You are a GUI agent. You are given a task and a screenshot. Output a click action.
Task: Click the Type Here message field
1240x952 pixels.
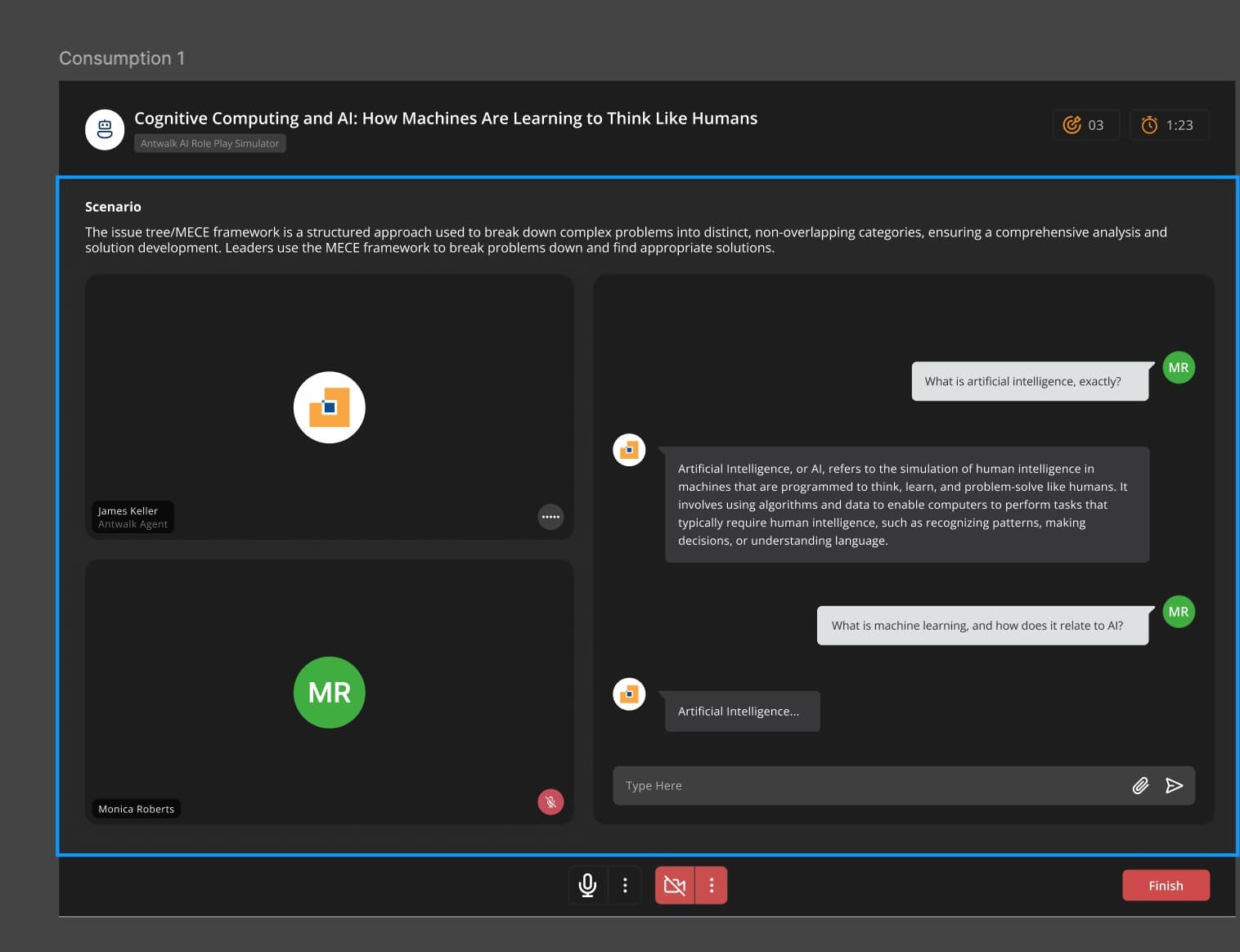click(x=818, y=785)
